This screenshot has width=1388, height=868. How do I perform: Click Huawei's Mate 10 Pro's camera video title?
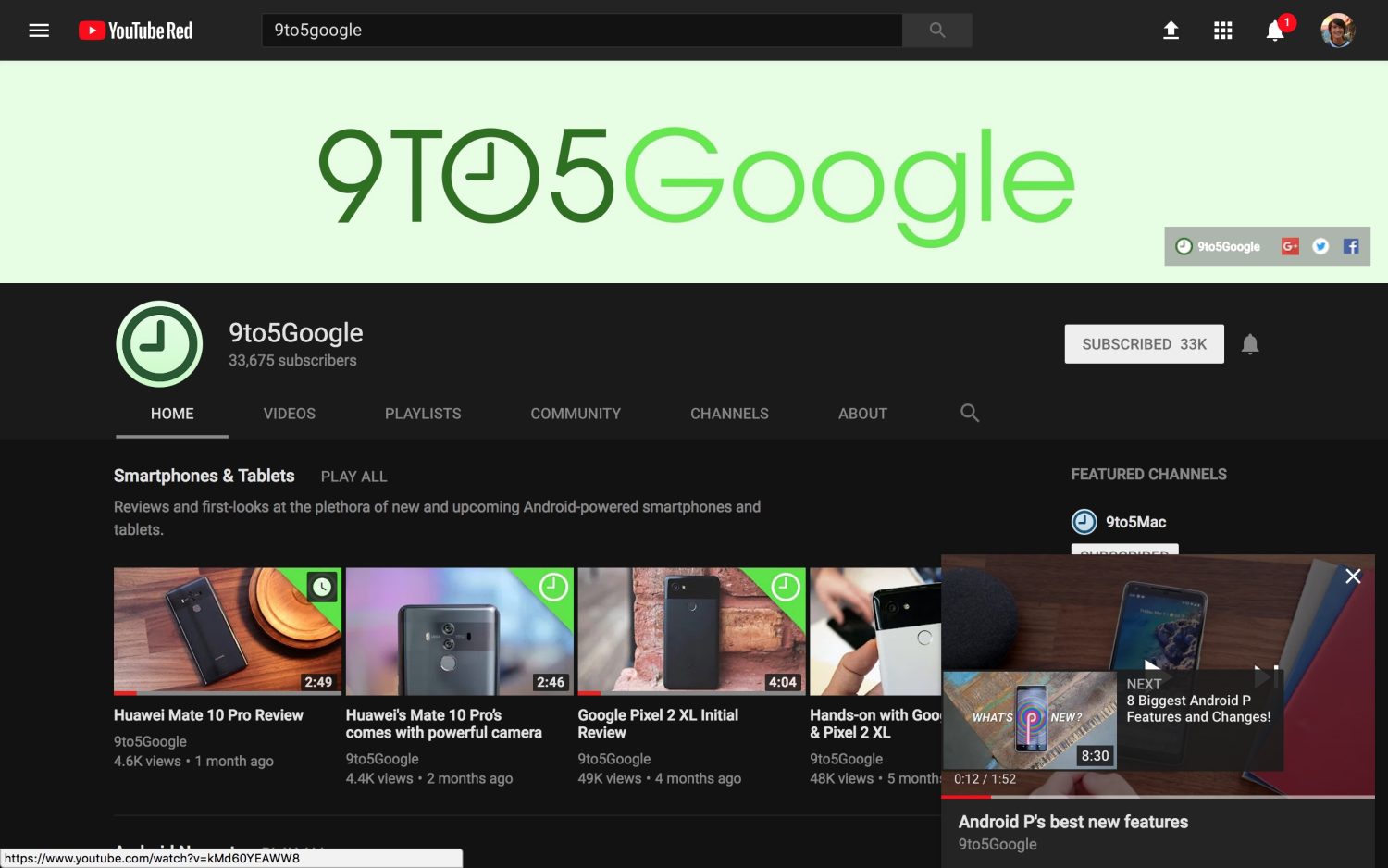(444, 724)
